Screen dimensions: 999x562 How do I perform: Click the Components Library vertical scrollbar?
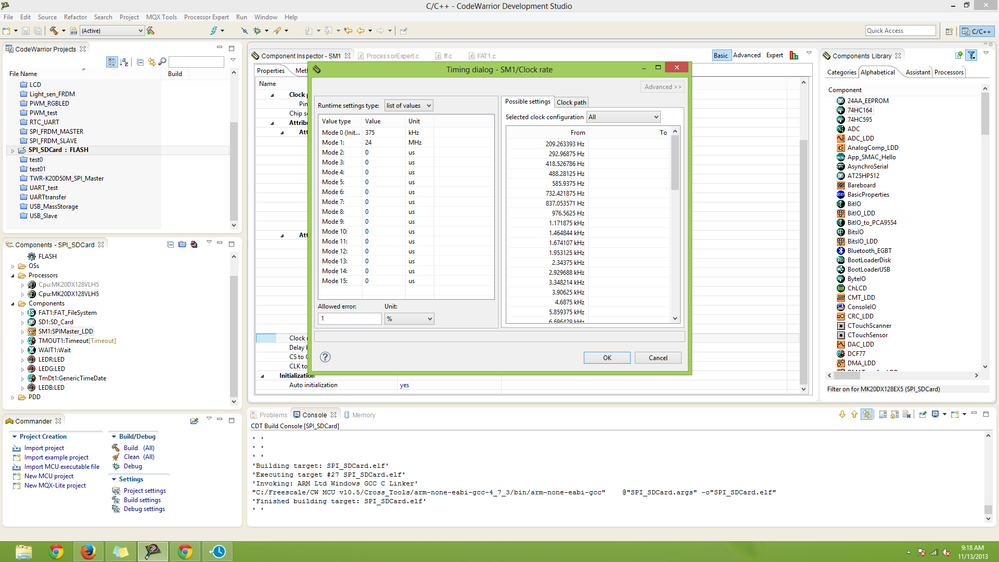[x=985, y=228]
